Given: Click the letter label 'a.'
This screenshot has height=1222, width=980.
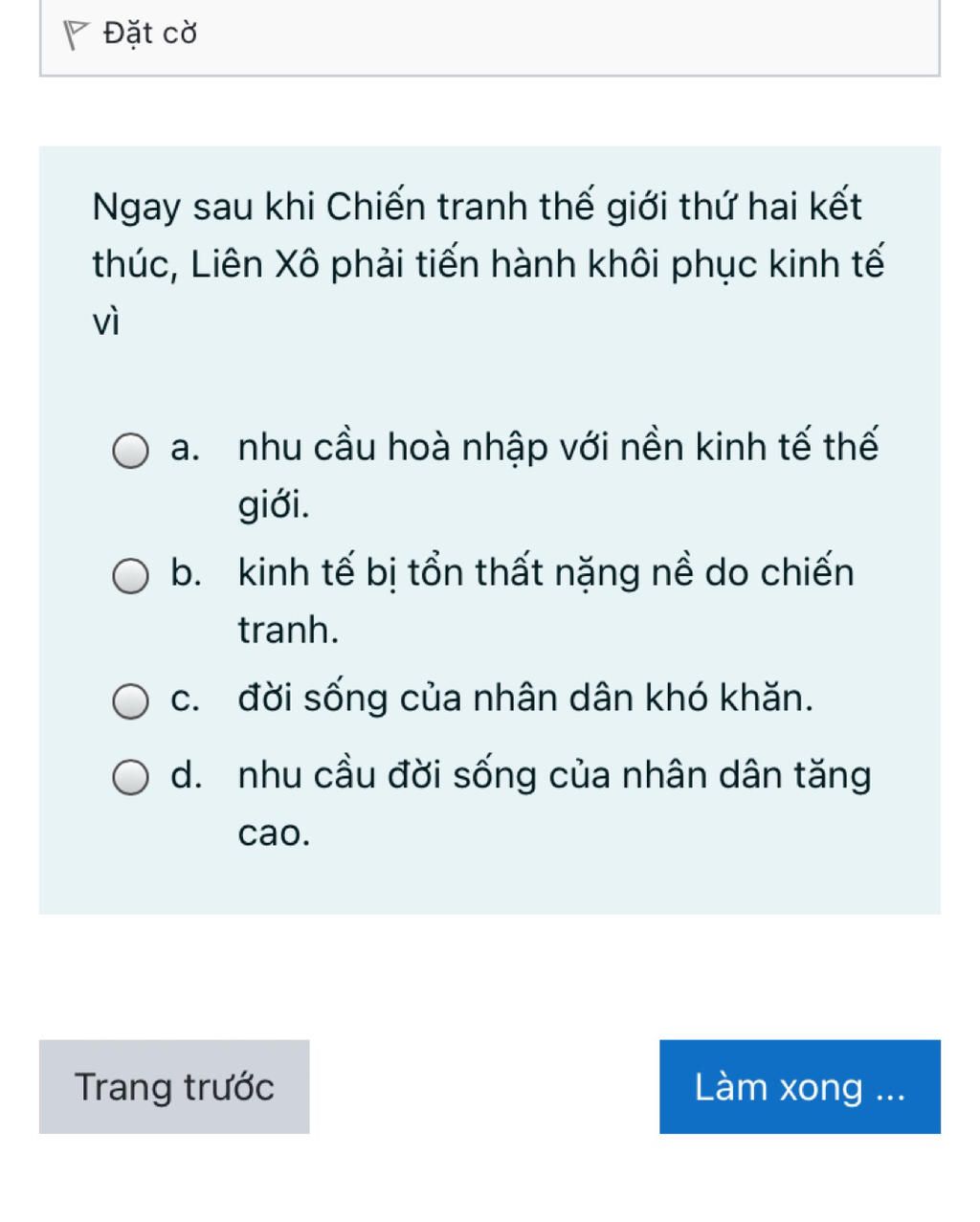Looking at the screenshot, I should [185, 447].
